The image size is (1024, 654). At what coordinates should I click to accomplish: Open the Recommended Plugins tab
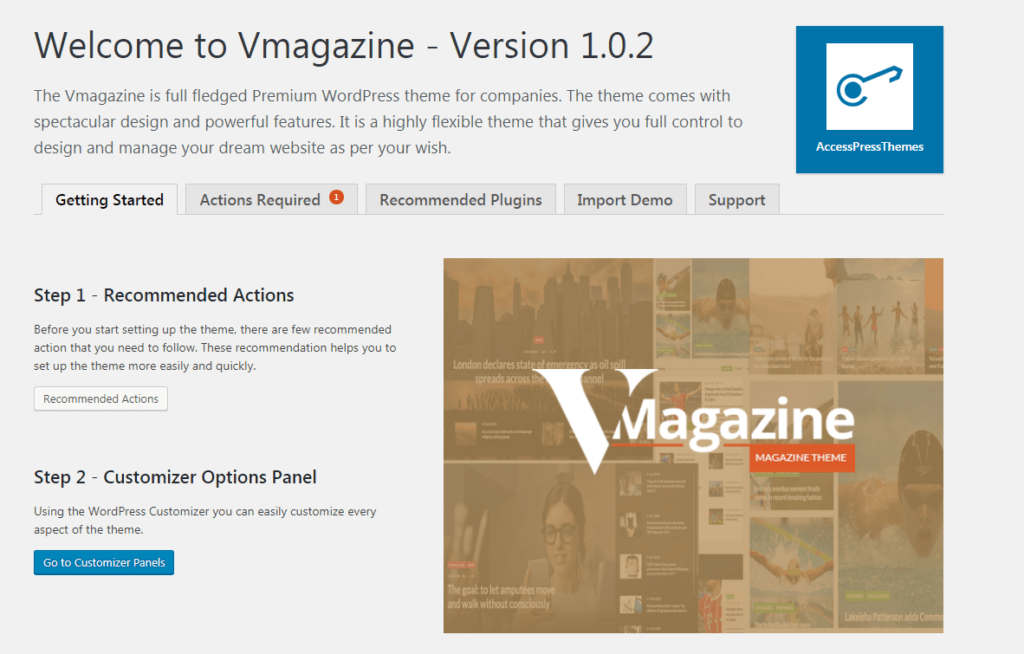coord(460,199)
